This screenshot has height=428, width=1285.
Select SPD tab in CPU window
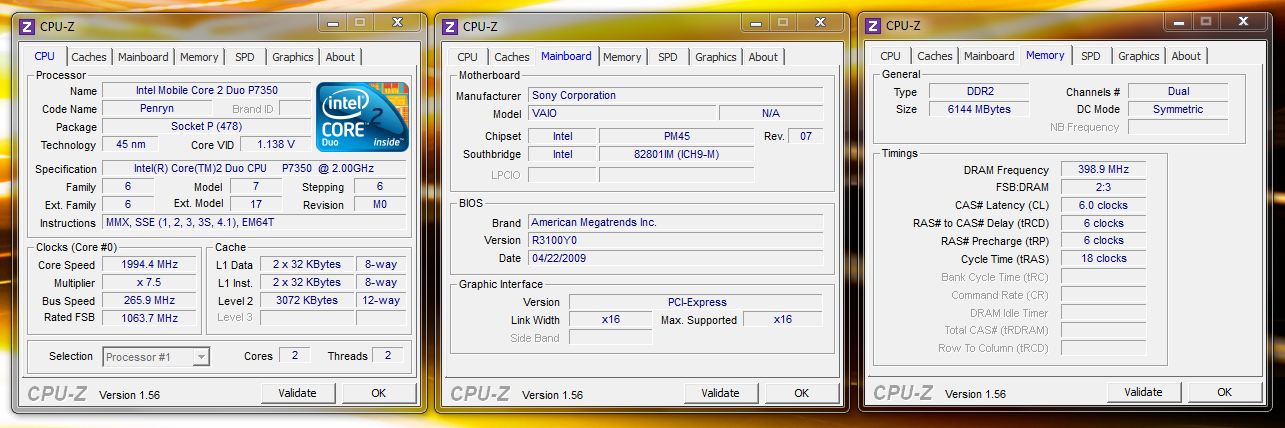[245, 57]
